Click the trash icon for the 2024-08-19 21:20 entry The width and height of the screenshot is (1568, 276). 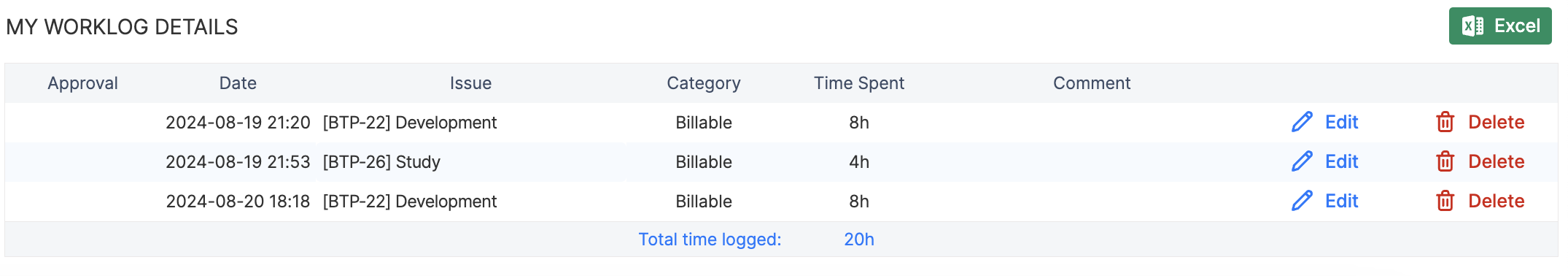pos(1445,122)
